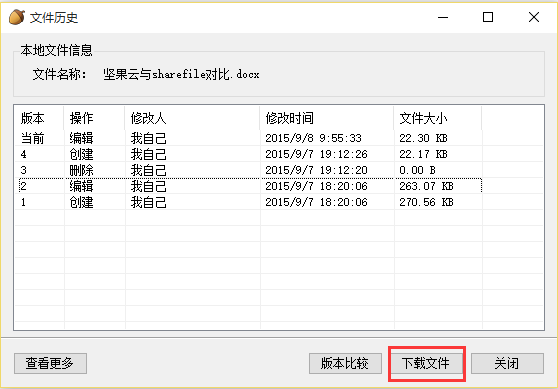
Task: Click the 修改时间 column header
Action: (327, 118)
